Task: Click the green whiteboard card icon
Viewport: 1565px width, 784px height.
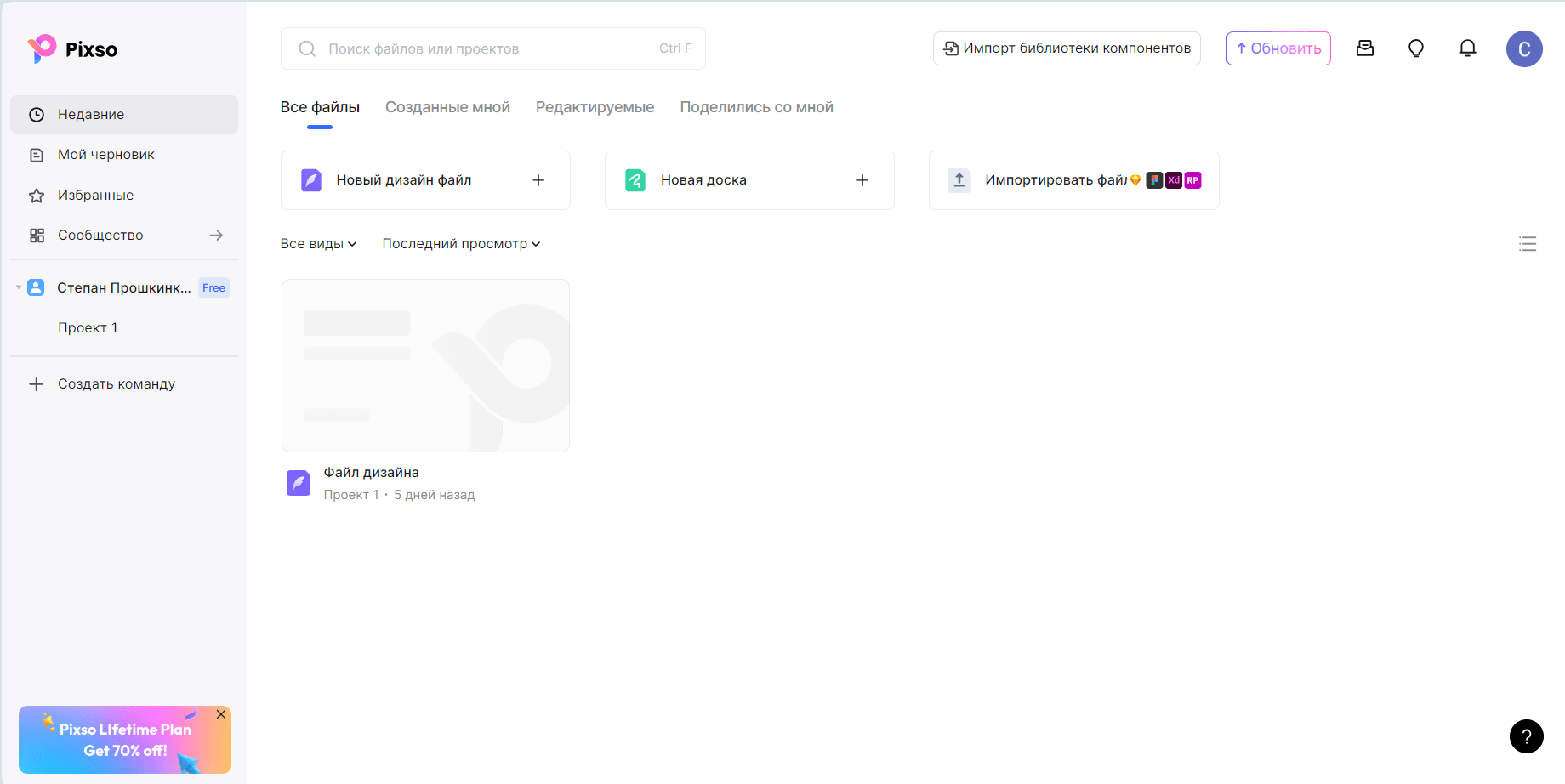Action: pyautogui.click(x=635, y=180)
